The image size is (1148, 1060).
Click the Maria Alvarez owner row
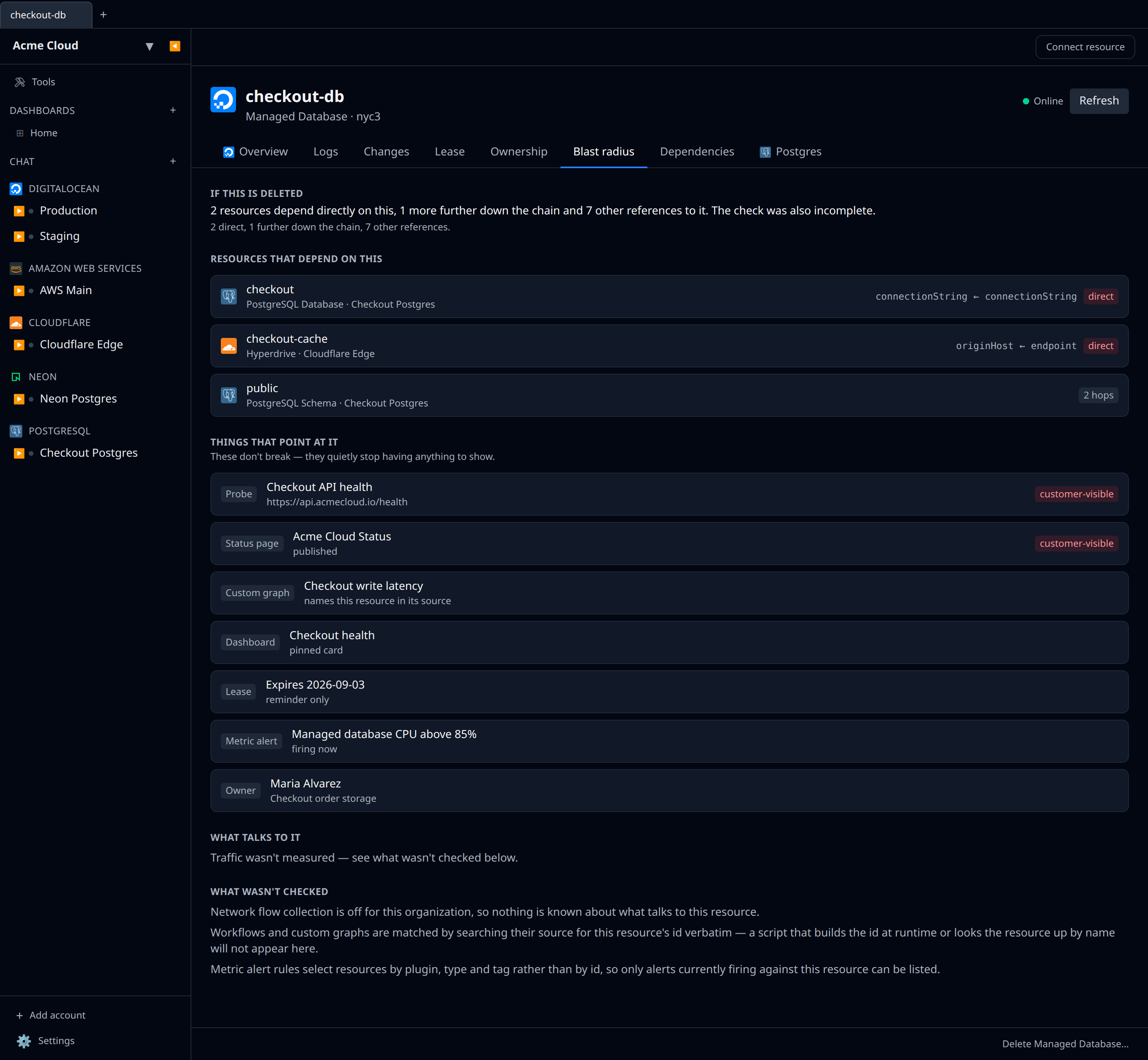tap(669, 790)
